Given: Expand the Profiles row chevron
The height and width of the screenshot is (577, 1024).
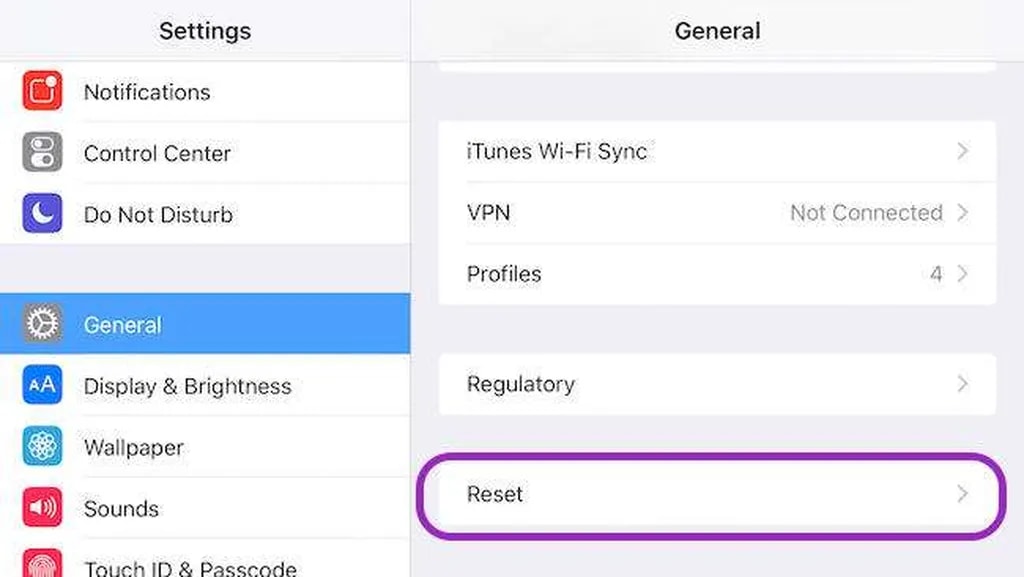Looking at the screenshot, I should pyautogui.click(x=962, y=274).
